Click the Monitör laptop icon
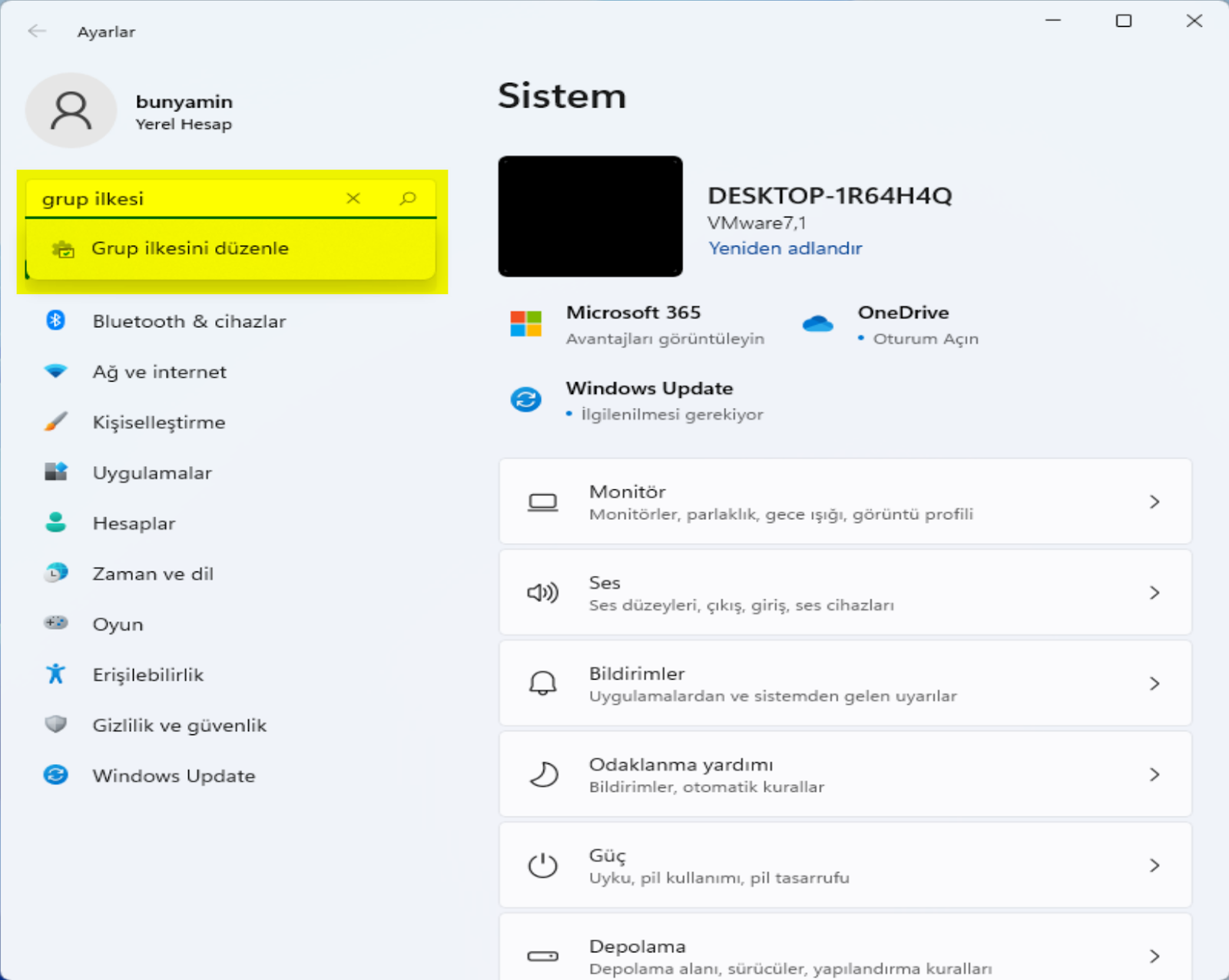 (x=542, y=502)
